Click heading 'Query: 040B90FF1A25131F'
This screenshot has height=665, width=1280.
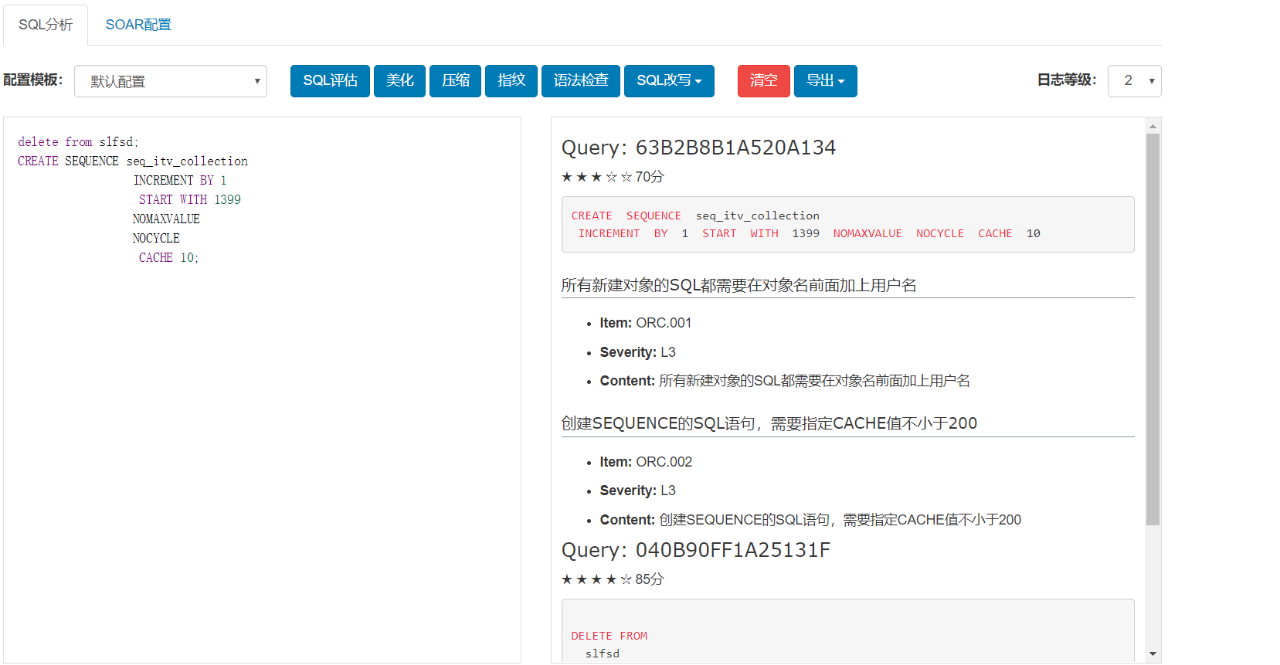pyautogui.click(x=696, y=551)
